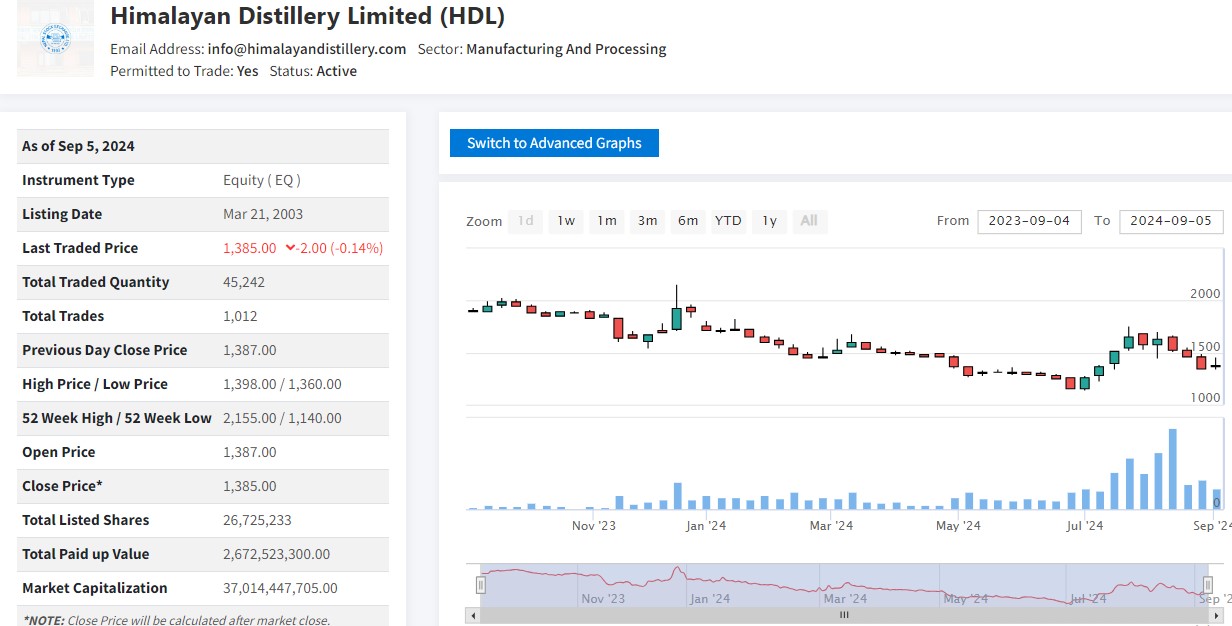Click the right handle of the range navigator

1208,585
